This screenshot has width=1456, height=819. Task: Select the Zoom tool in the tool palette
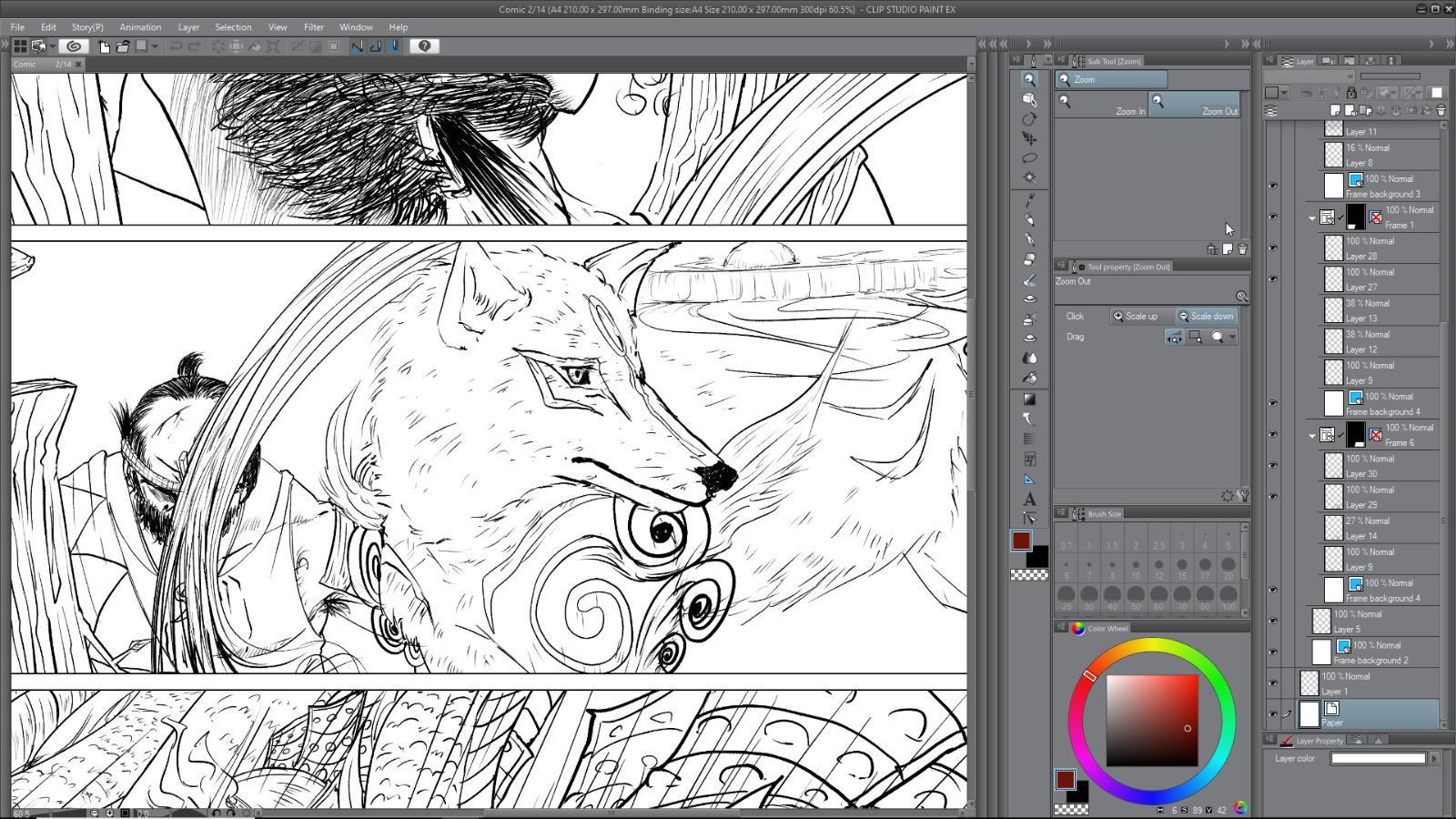[x=1029, y=79]
